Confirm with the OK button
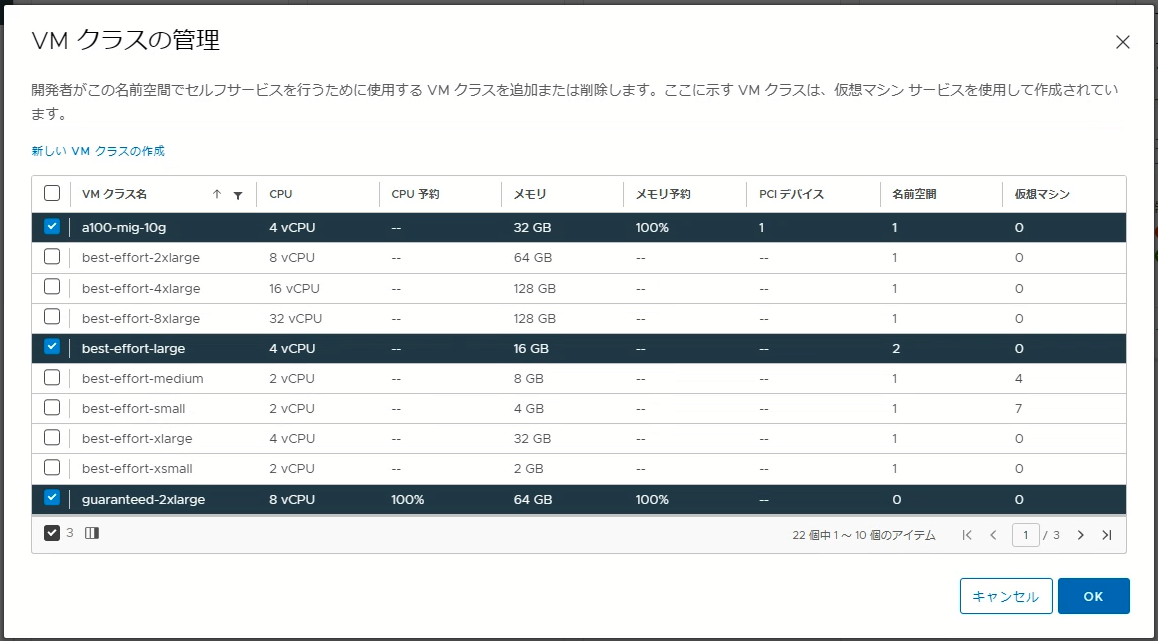 coord(1094,596)
